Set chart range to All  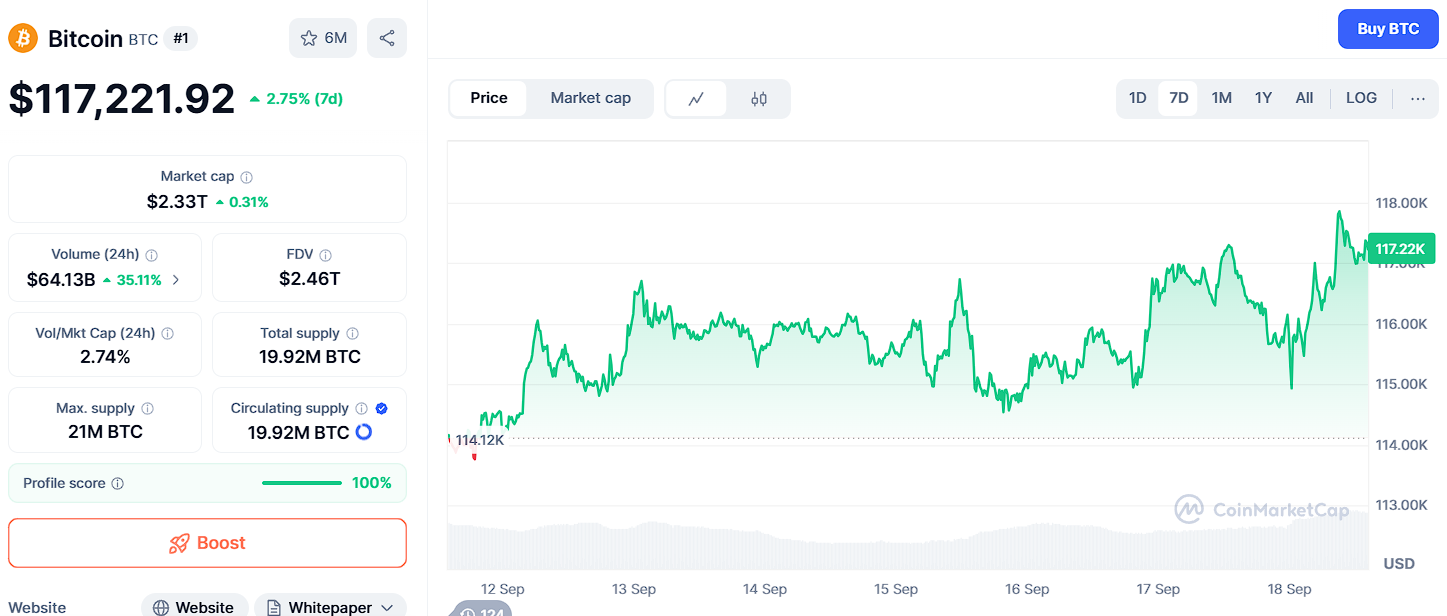pyautogui.click(x=1304, y=98)
